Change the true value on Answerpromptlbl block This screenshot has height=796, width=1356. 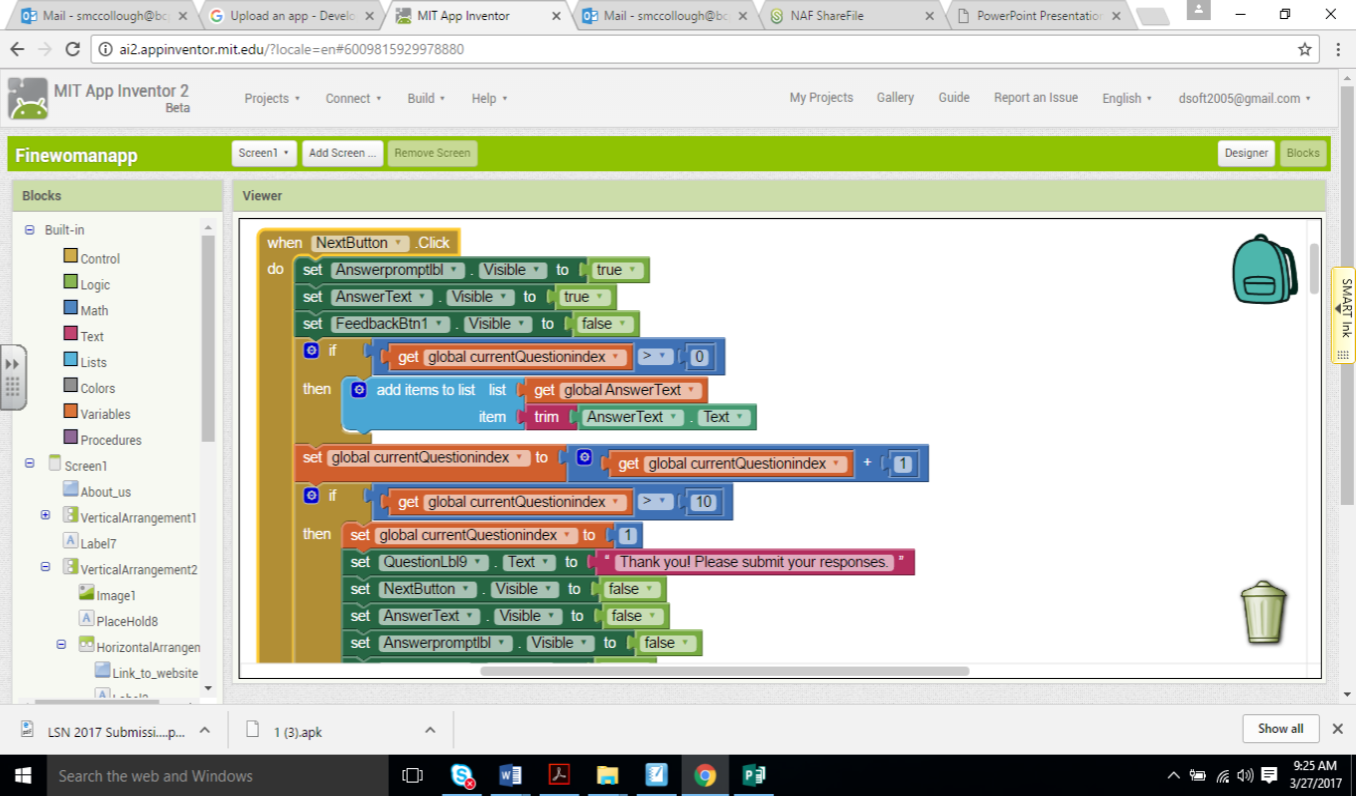[x=615, y=270]
